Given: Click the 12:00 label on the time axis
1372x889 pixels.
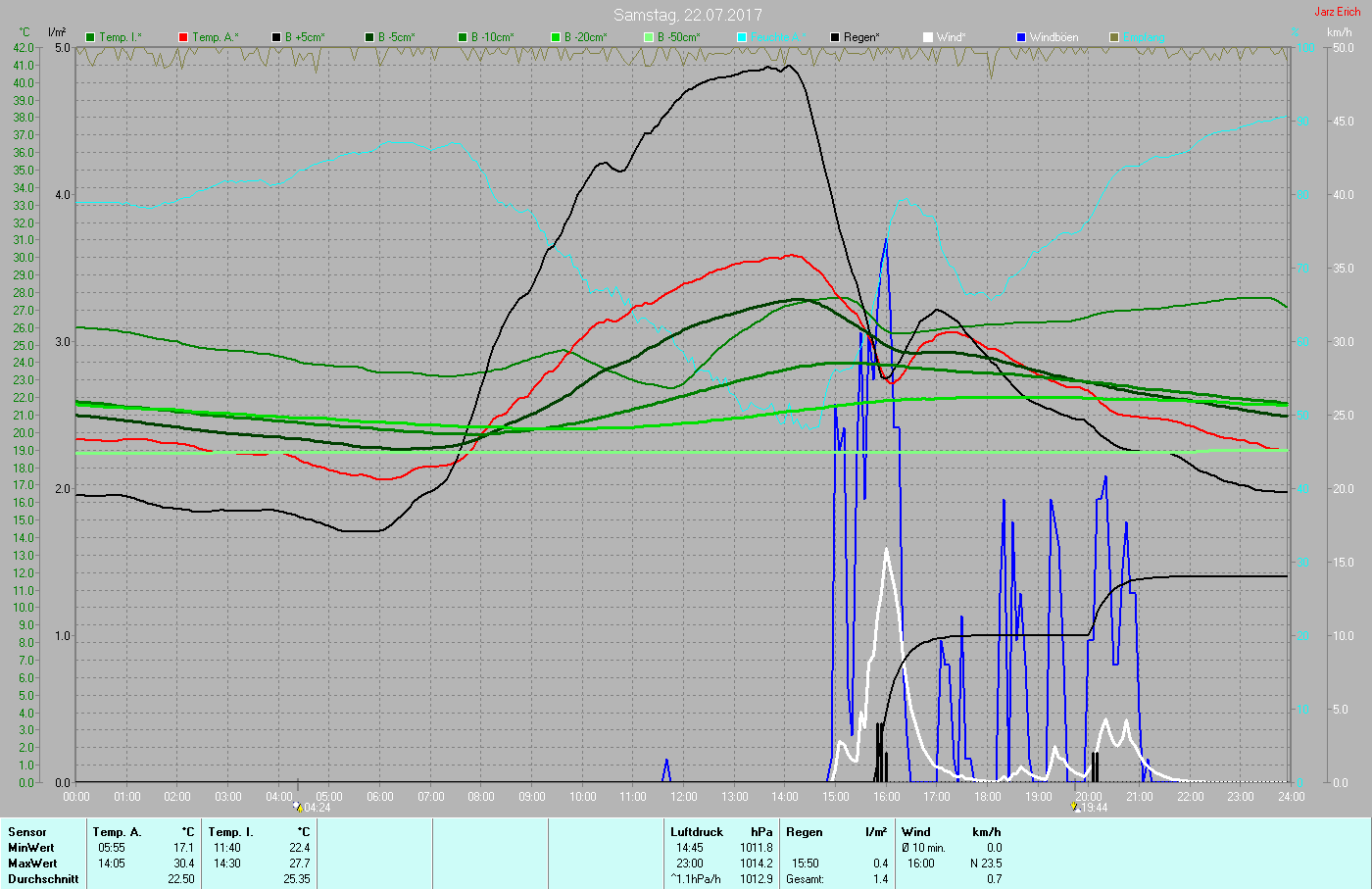Looking at the screenshot, I should 684,797.
